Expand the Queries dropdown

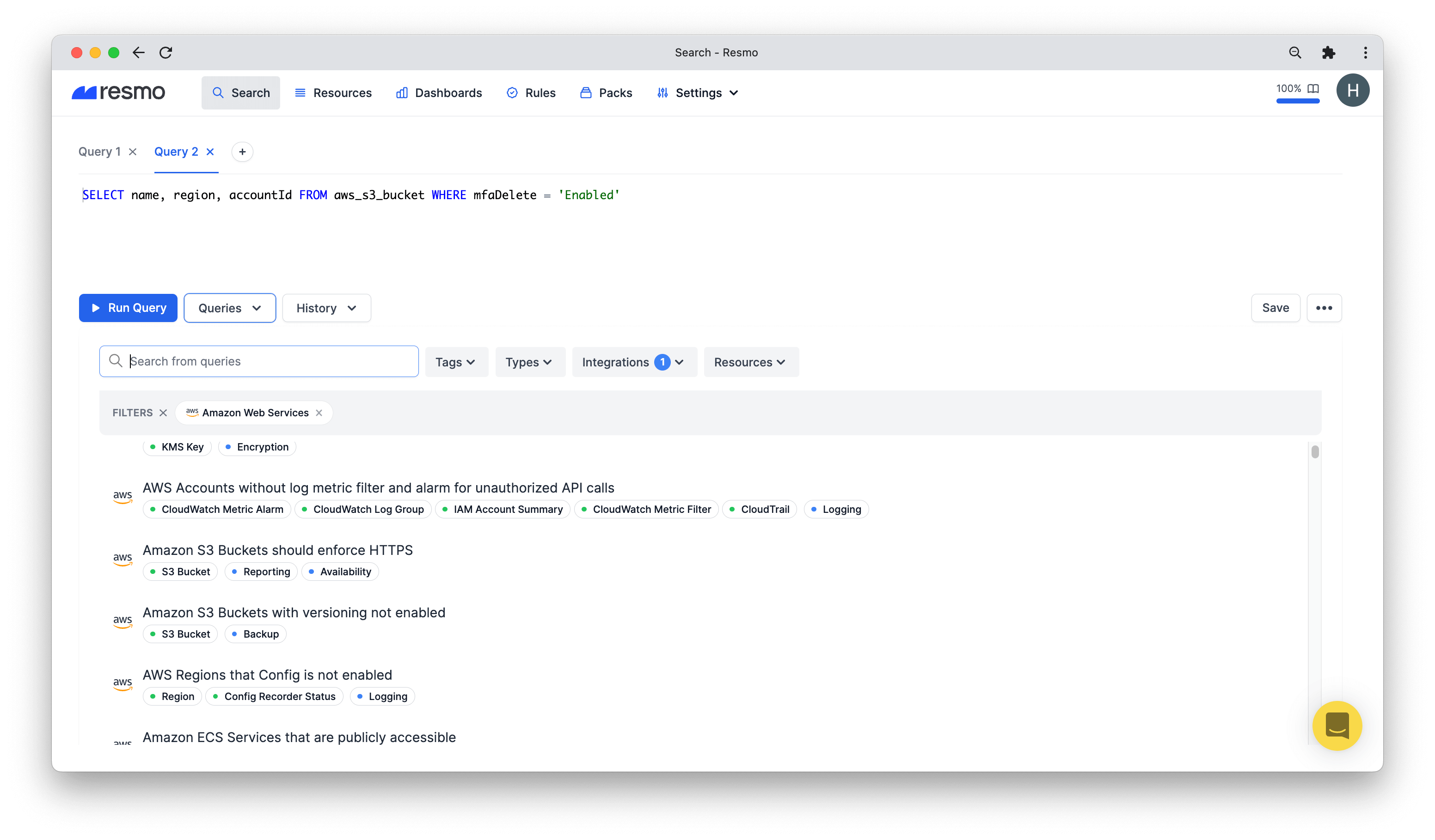coord(230,308)
